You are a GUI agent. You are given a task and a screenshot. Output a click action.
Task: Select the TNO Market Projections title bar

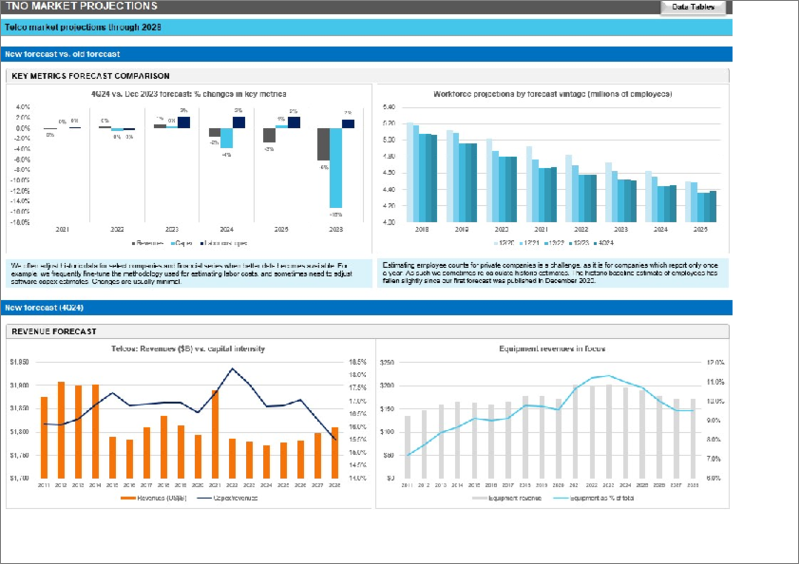click(x=68, y=7)
